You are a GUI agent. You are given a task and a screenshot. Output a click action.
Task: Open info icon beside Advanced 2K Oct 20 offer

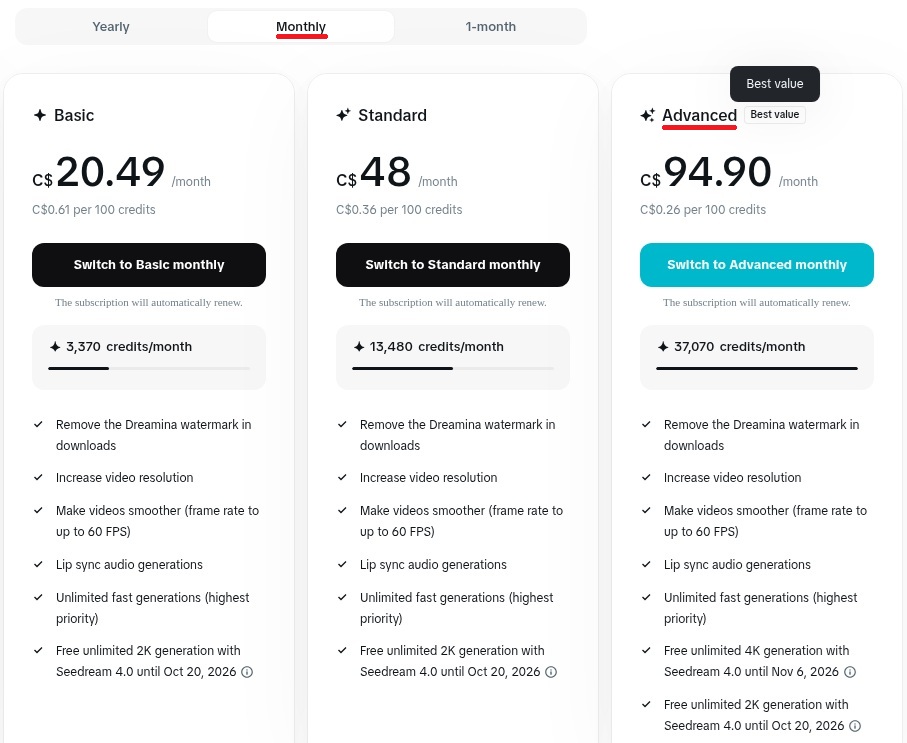tap(855, 726)
